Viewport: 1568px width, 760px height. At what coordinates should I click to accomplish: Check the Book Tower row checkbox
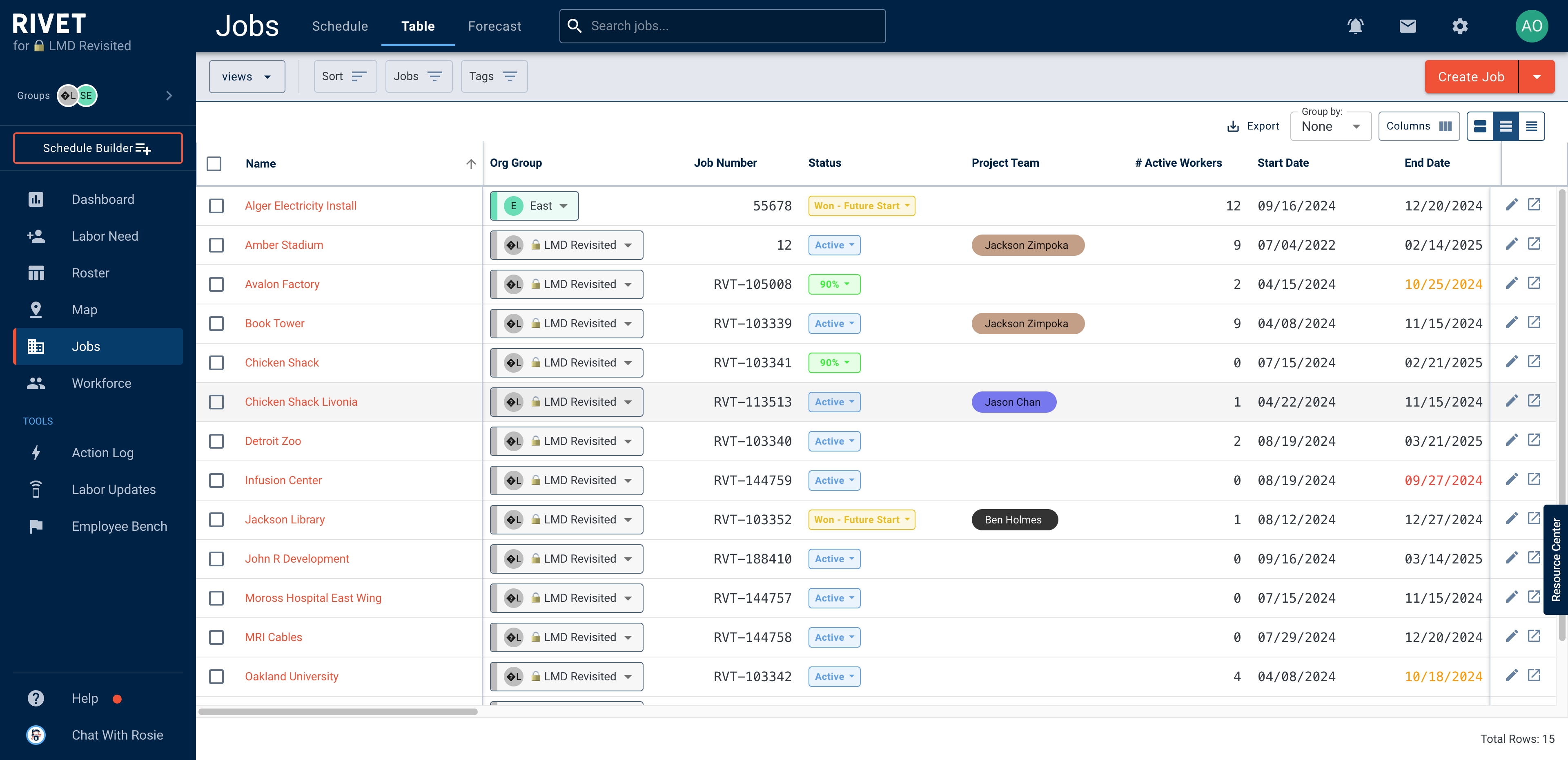pyautogui.click(x=216, y=323)
